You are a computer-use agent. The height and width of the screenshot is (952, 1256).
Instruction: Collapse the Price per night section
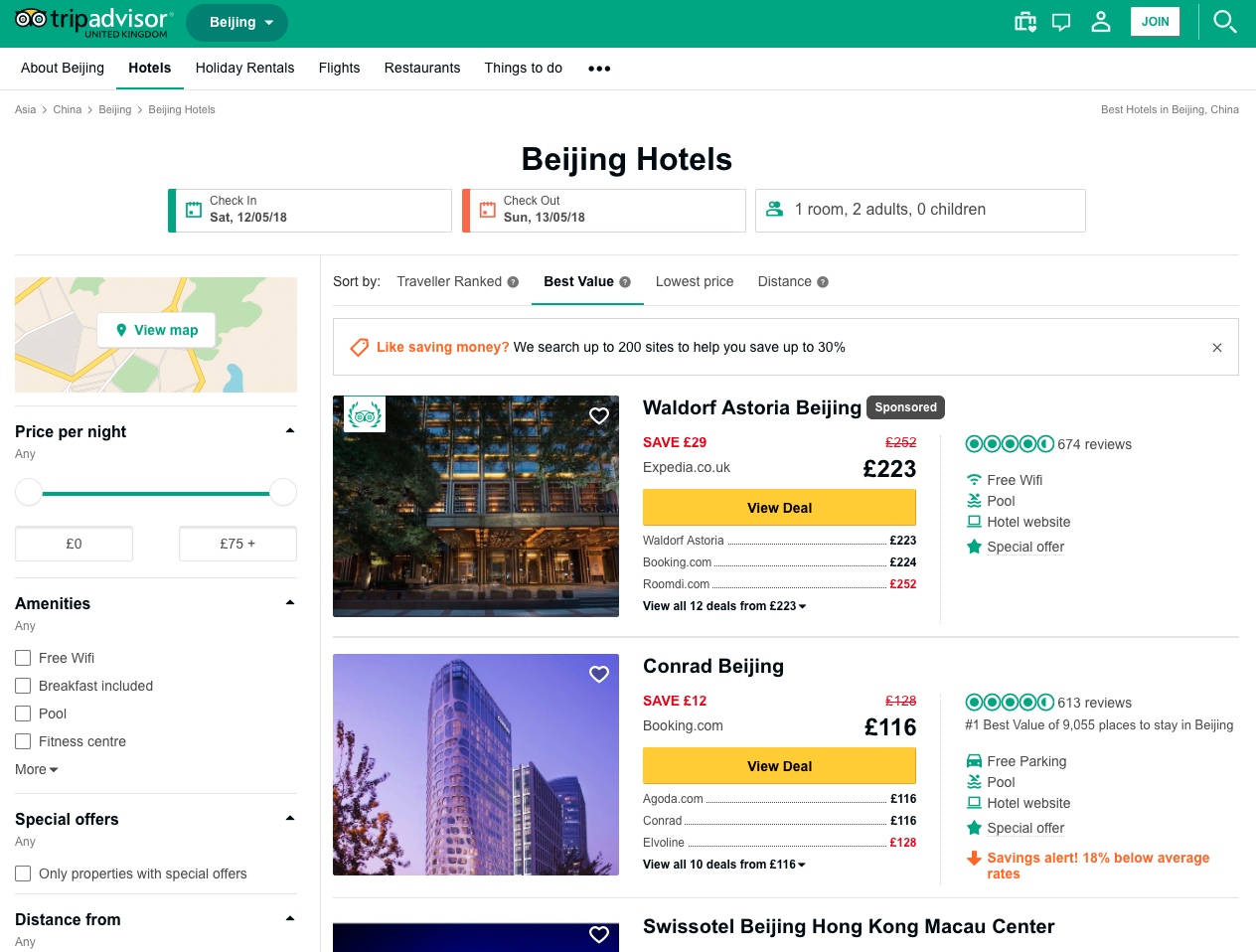point(290,431)
